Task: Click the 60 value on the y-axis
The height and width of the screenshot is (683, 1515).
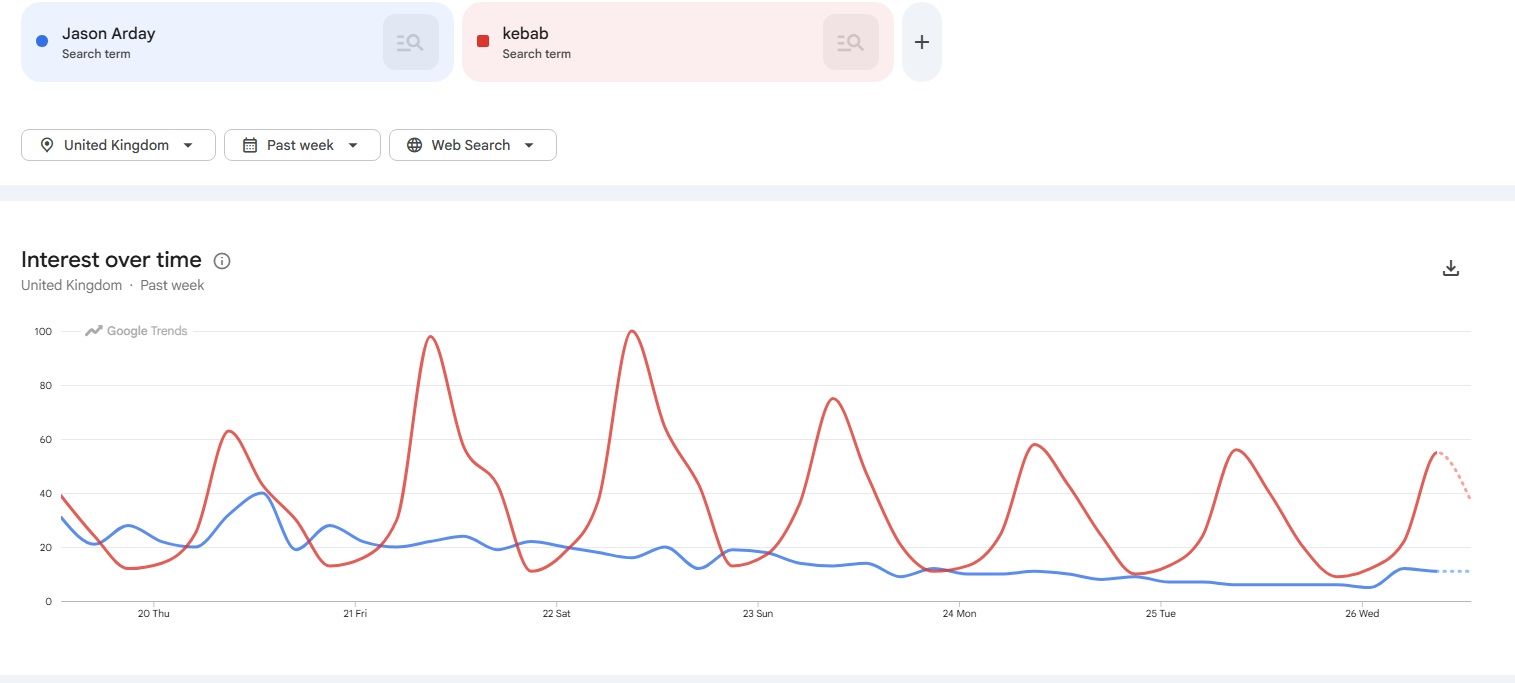Action: [45, 439]
